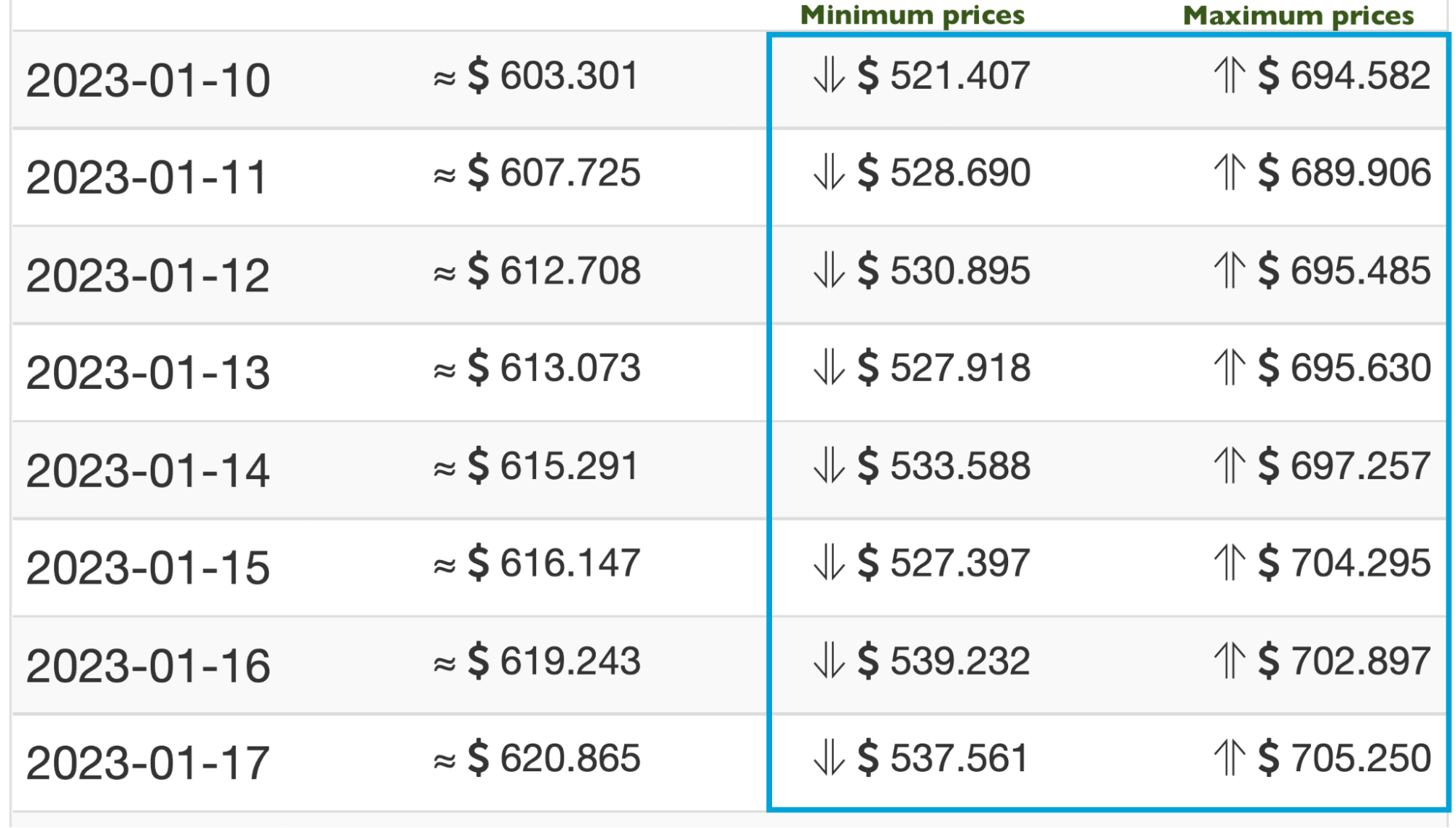Click up arrow icon beside $ 695.485
Image resolution: width=1456 pixels, height=828 pixels.
point(1229,270)
